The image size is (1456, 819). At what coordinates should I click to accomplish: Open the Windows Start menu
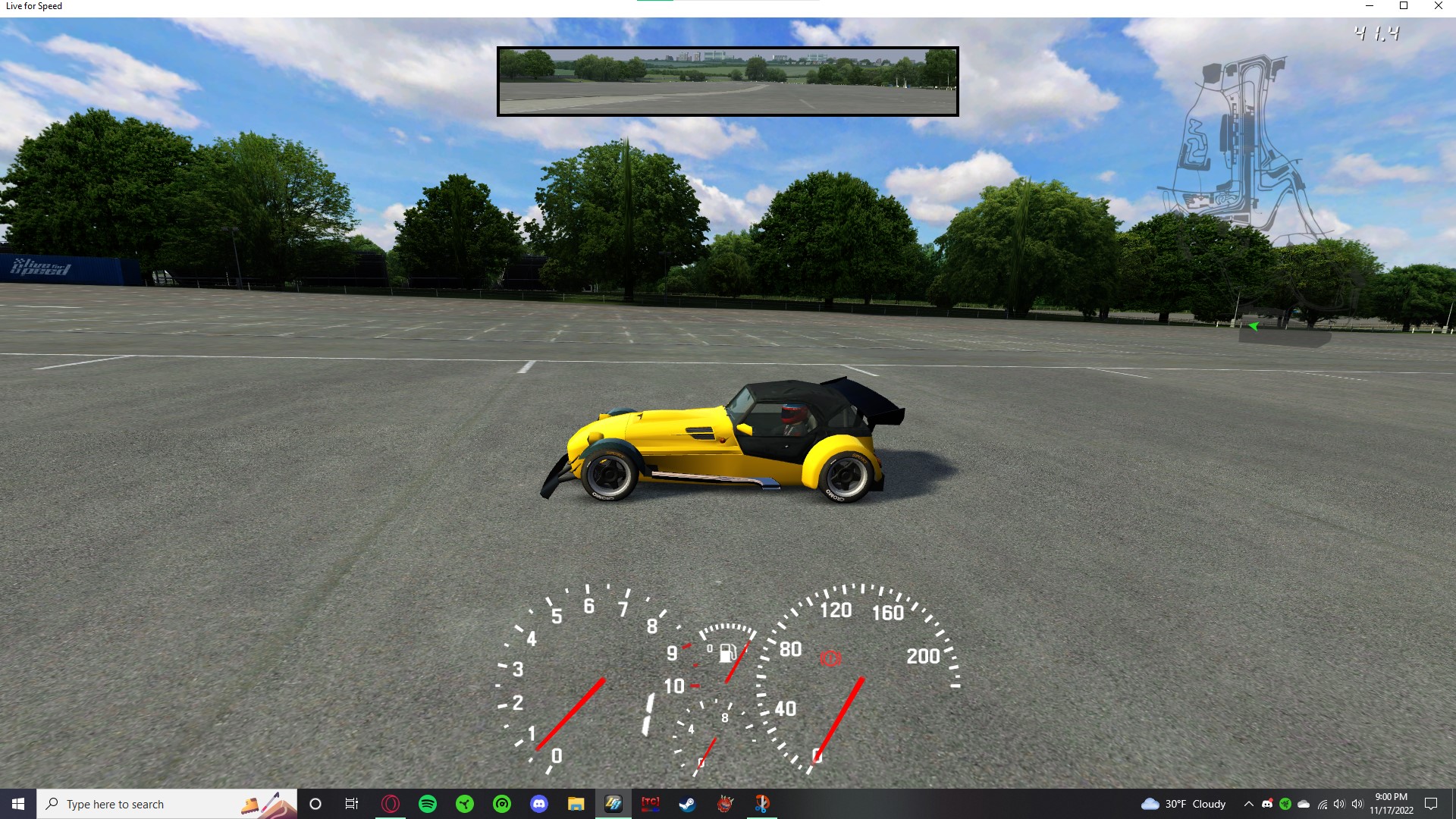[x=17, y=804]
